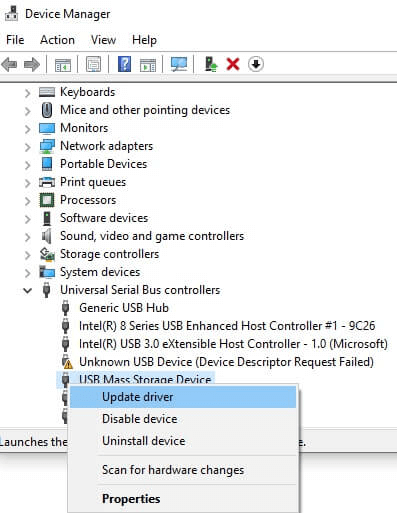Click the Action pane toolbar icon
Image resolution: width=397 pixels, height=513 pixels.
[148, 64]
